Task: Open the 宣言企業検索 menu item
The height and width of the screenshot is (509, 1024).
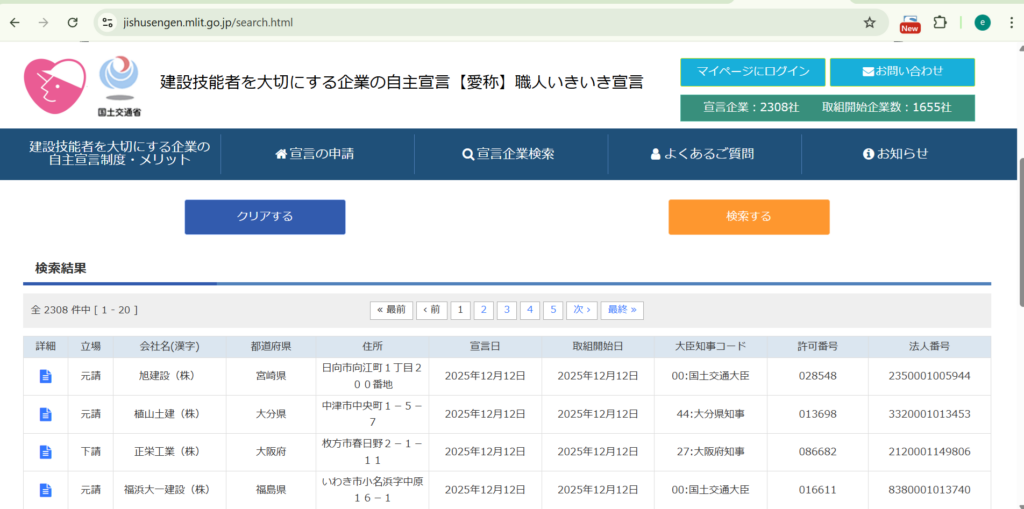Action: click(508, 154)
